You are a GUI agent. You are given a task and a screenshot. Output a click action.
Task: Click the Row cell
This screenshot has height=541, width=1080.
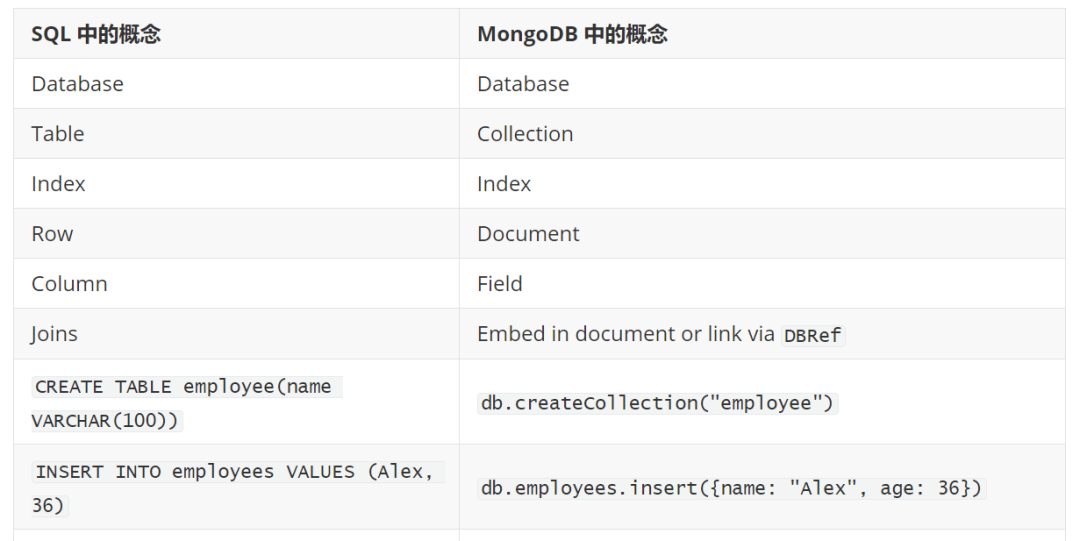(x=52, y=234)
